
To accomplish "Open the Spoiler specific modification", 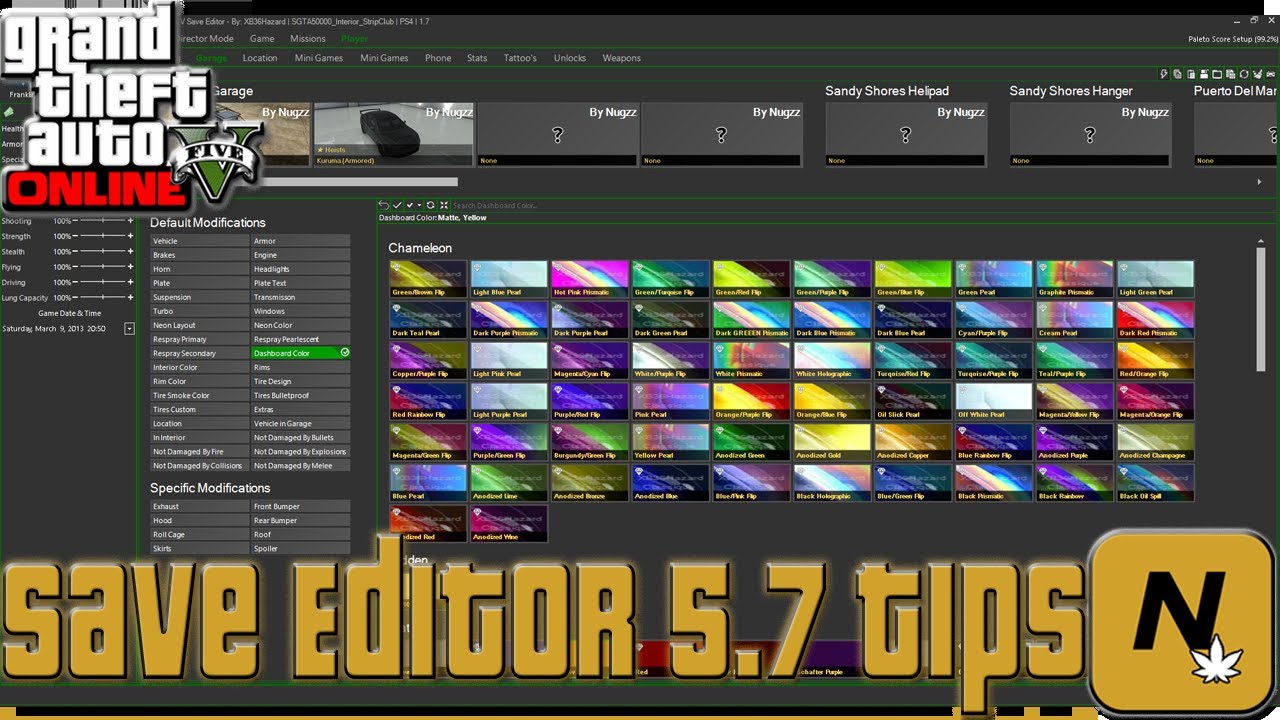I will pos(301,548).
